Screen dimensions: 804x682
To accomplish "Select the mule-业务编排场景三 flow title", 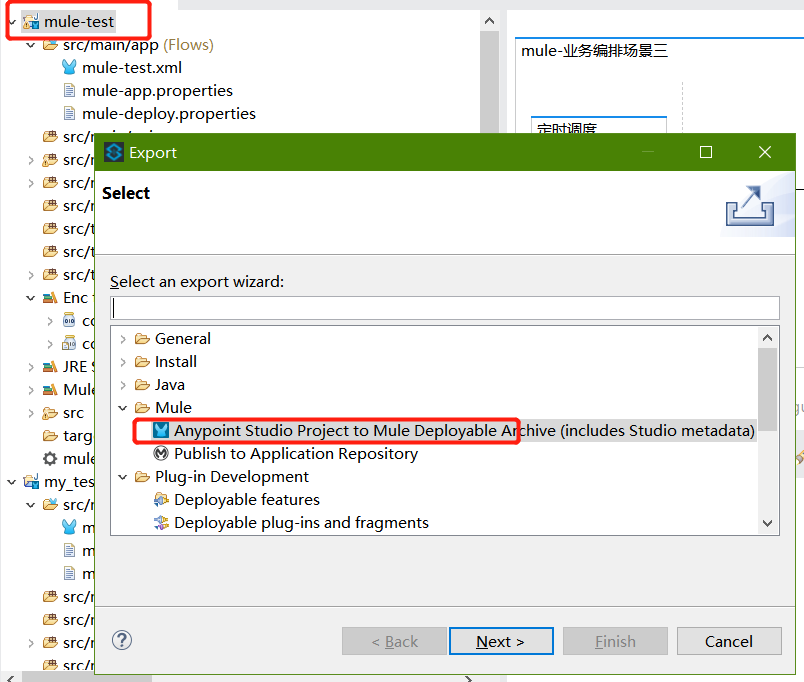I will (x=594, y=51).
